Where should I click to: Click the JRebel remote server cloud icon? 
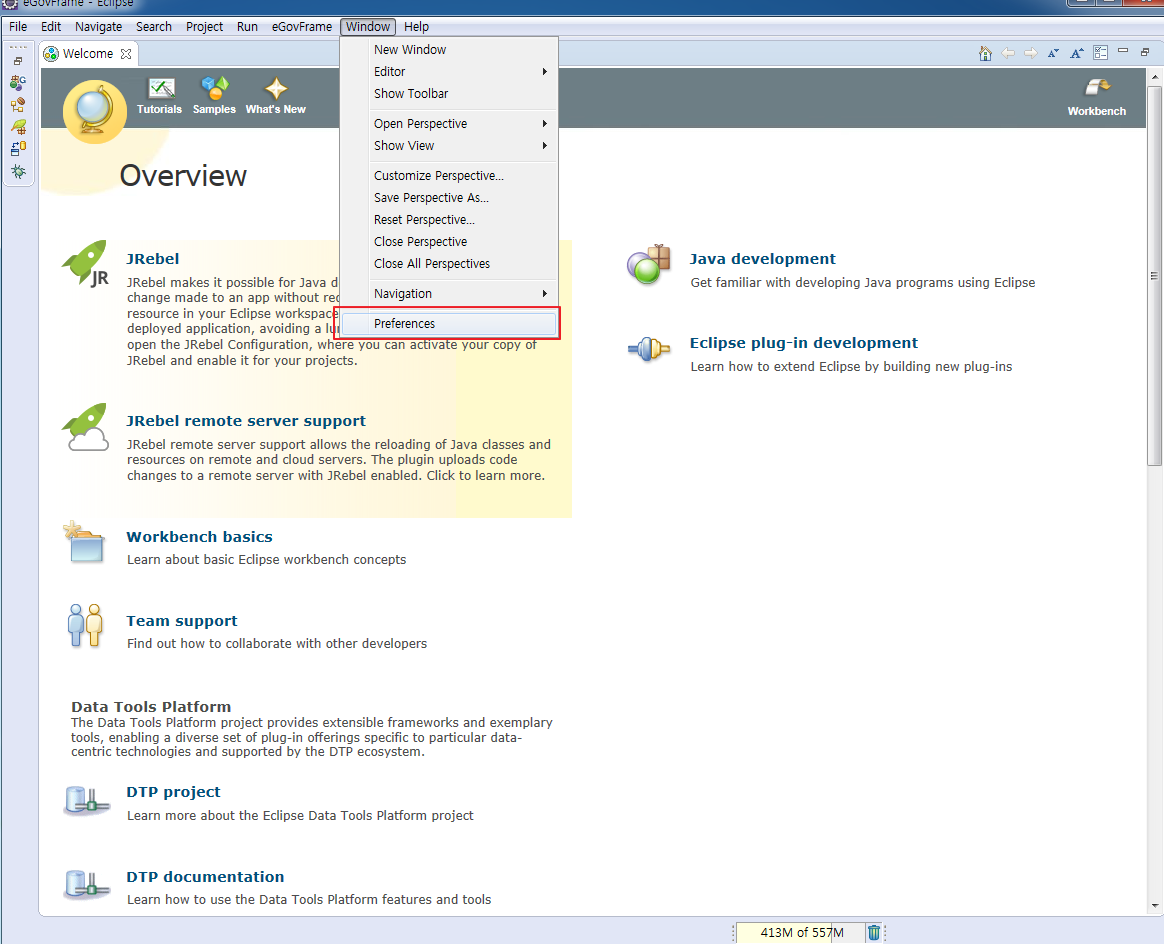(86, 427)
